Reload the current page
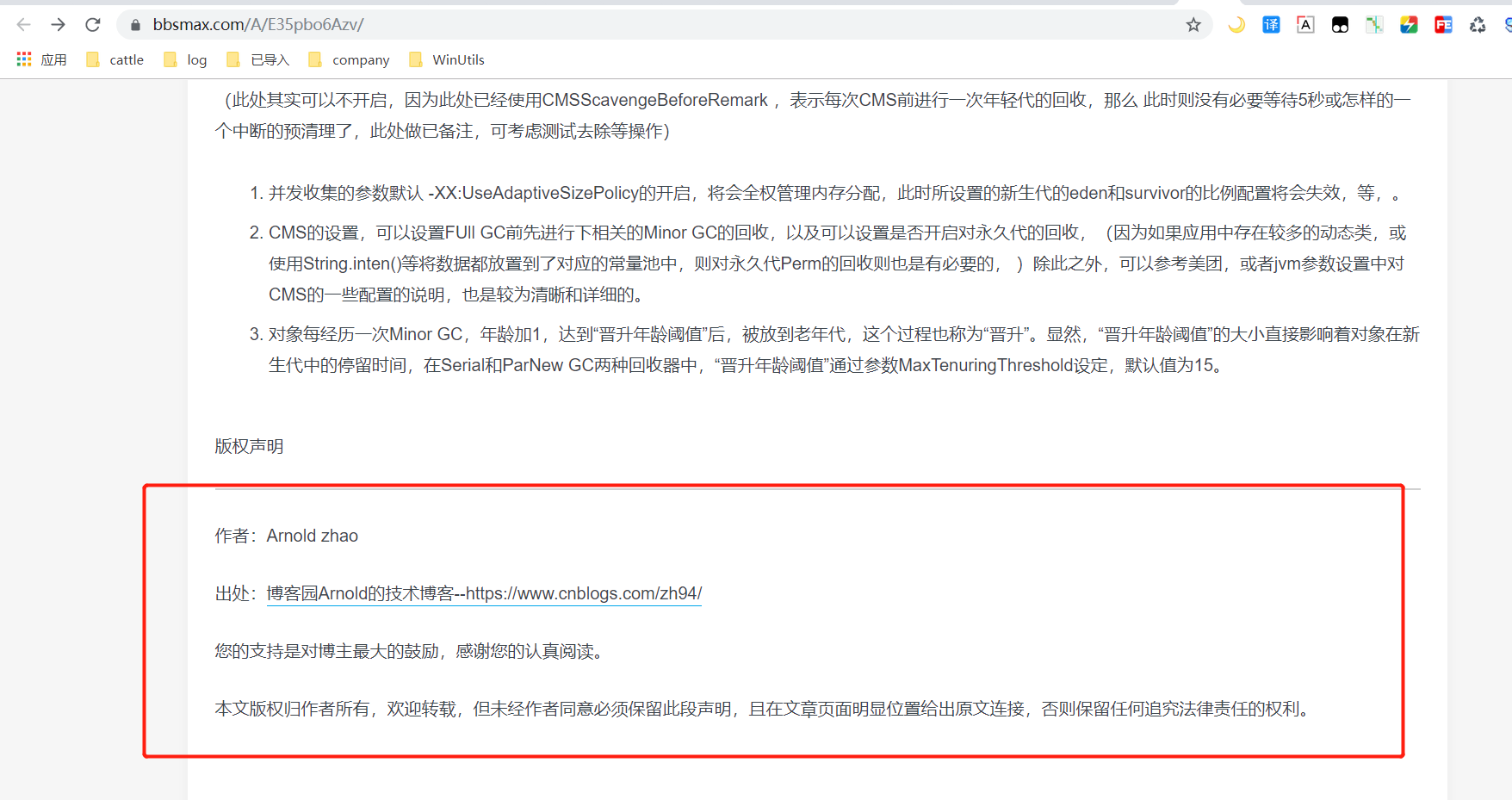This screenshot has height=800, width=1512. (x=93, y=25)
